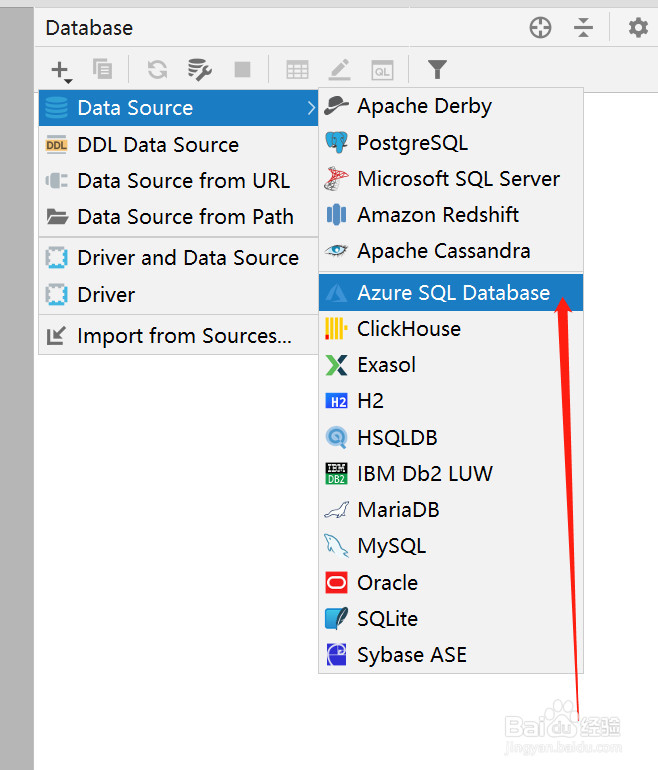Expand the Data Source submenu arrow
Viewport: 658px width, 770px height.
pyautogui.click(x=310, y=108)
